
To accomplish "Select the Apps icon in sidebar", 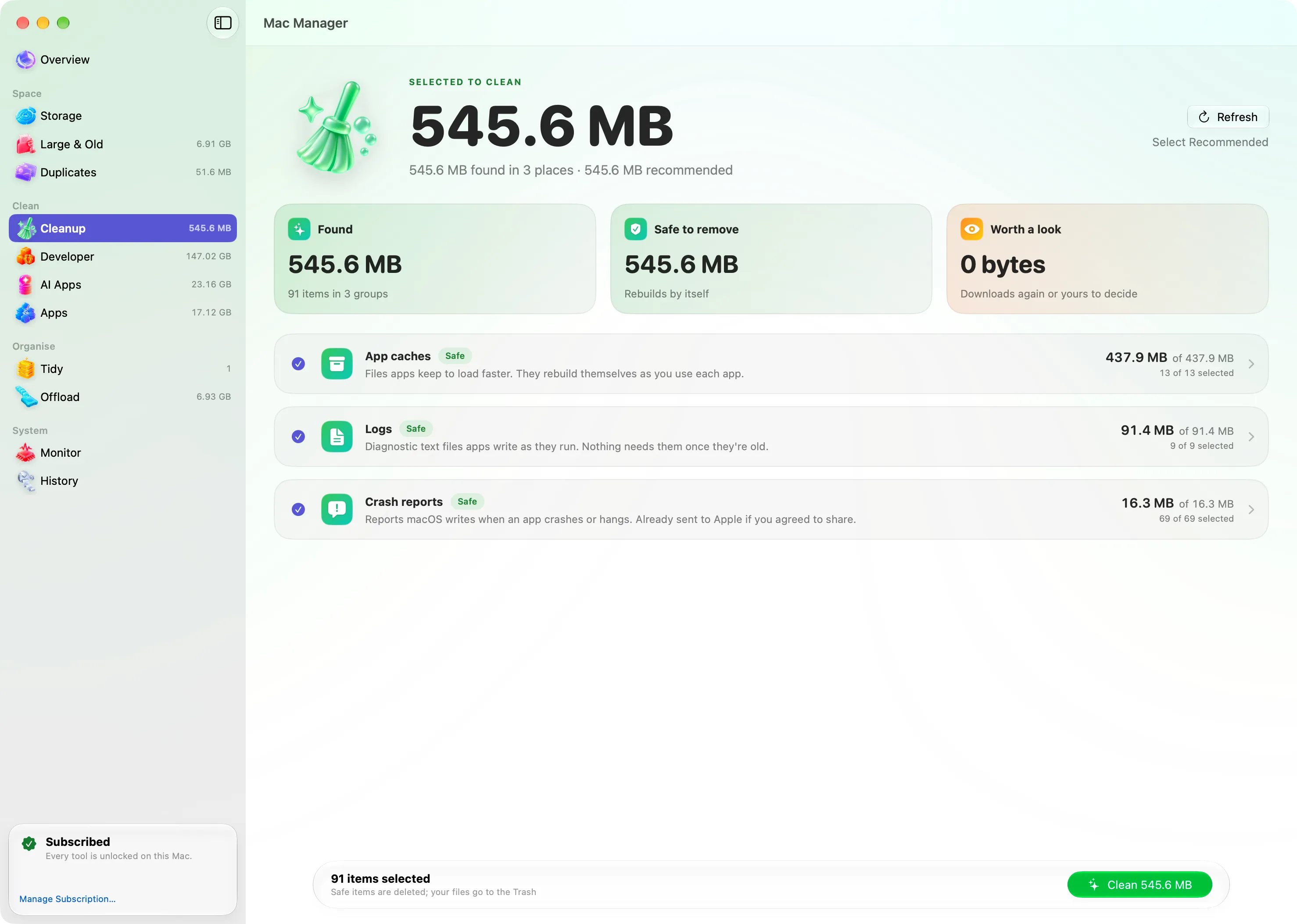I will point(25,313).
